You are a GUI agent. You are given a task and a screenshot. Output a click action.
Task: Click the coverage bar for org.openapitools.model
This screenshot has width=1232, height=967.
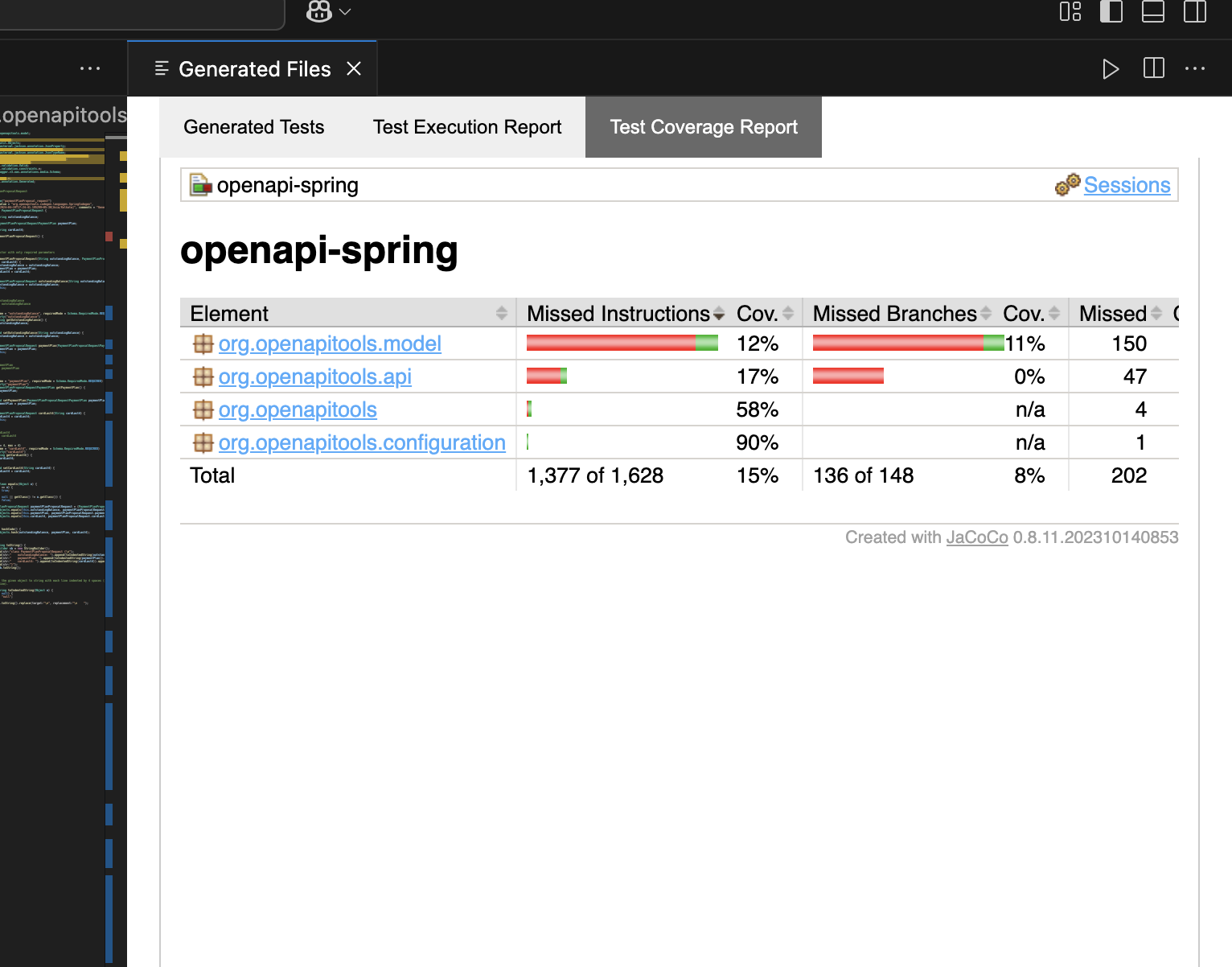click(x=622, y=342)
